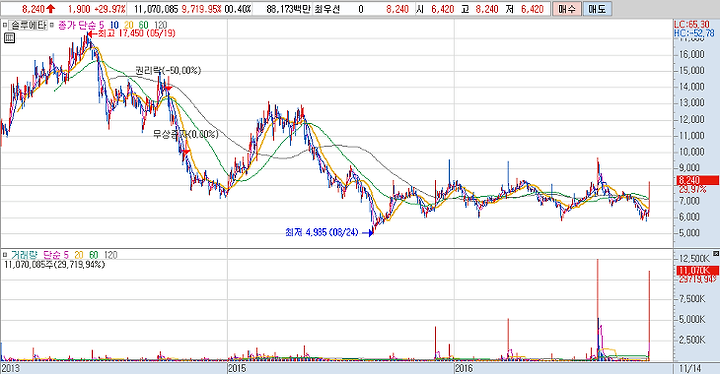Click volume moving average 120 label
Image resolution: width=720 pixels, height=374 pixels.
pyautogui.click(x=111, y=255)
